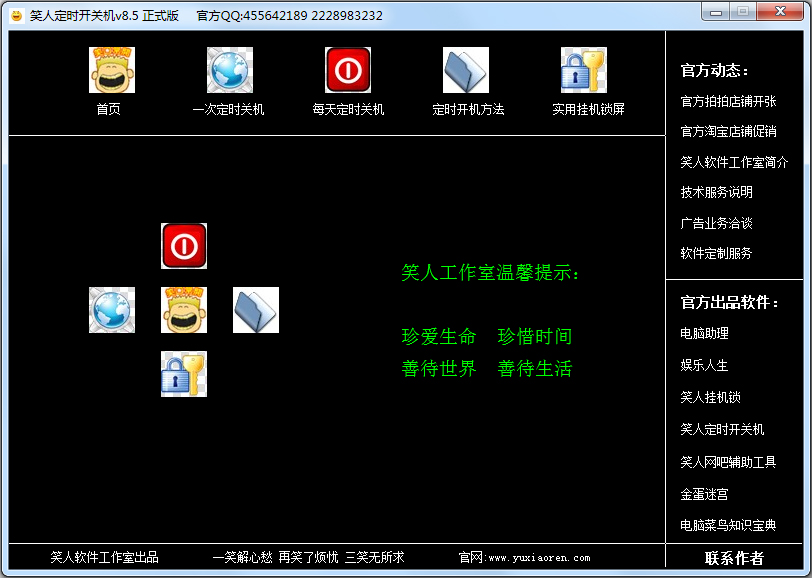View 技术服务说明 link
Screen dimensions: 812x578
click(716, 193)
